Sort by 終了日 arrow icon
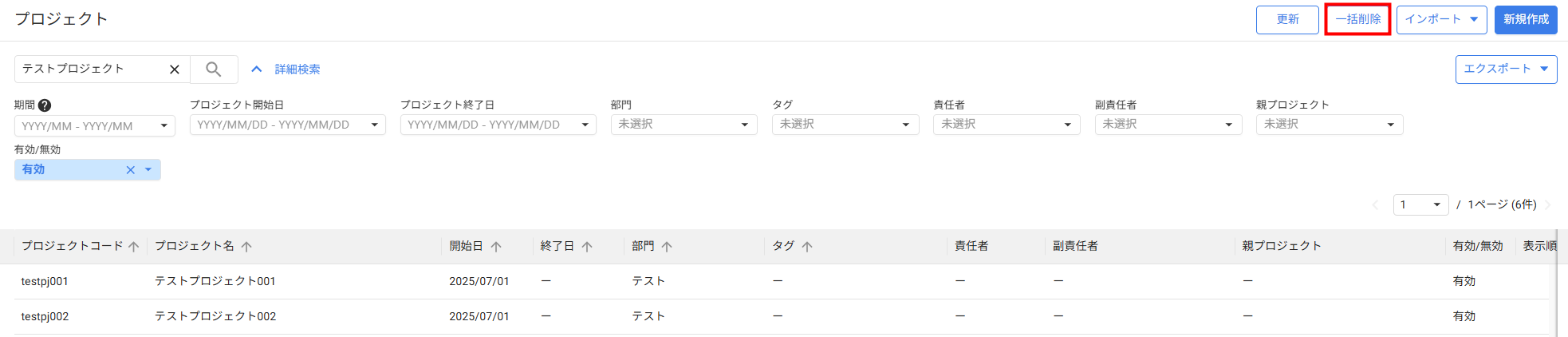1568x337 pixels. pyautogui.click(x=587, y=247)
